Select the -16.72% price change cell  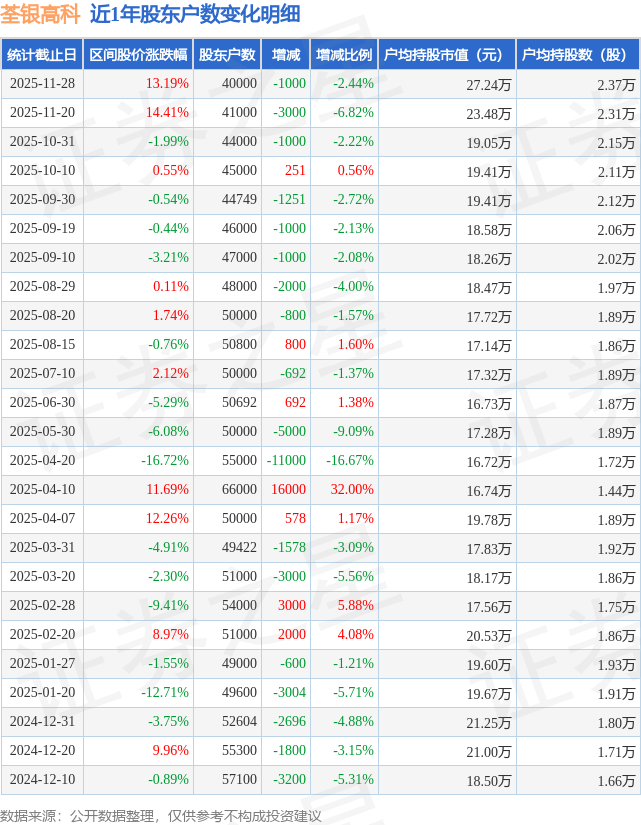click(164, 461)
